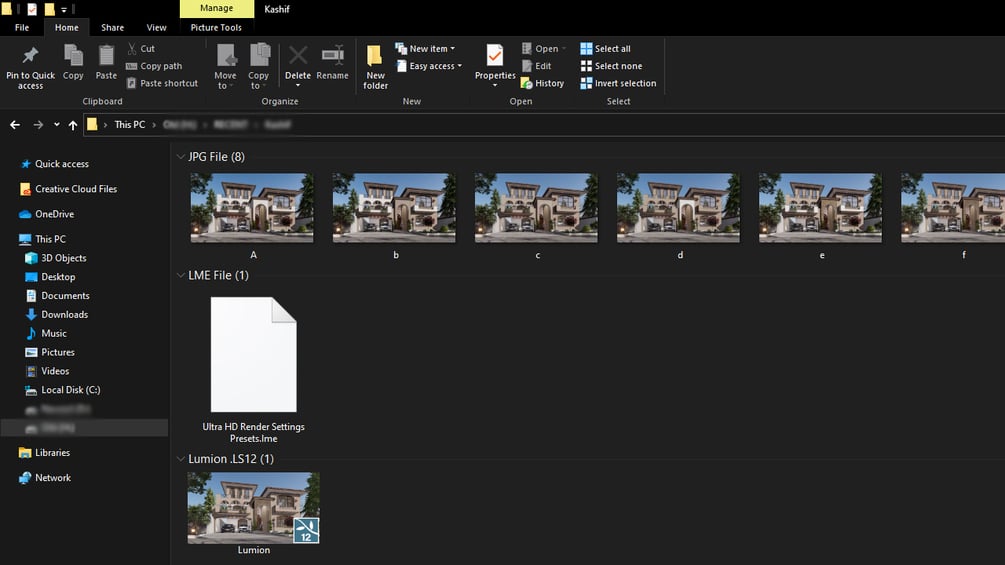Open the Move to menu

[226, 66]
